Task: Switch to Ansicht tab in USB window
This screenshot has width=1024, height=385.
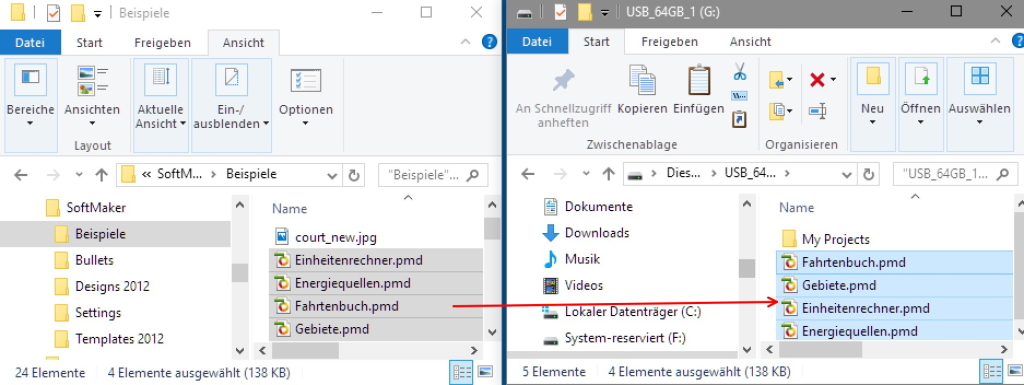Action: click(x=750, y=42)
